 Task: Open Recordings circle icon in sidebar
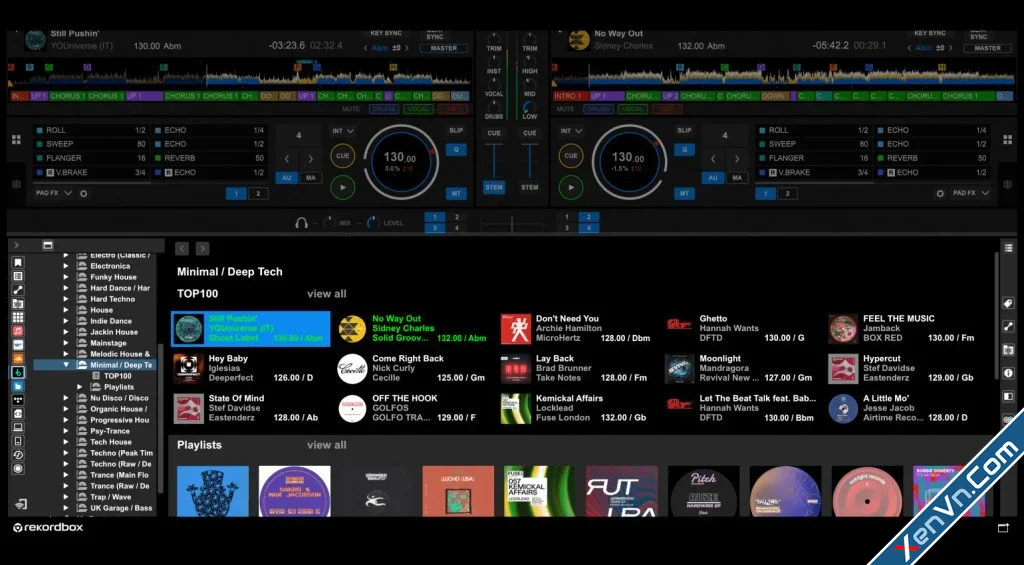coord(18,468)
